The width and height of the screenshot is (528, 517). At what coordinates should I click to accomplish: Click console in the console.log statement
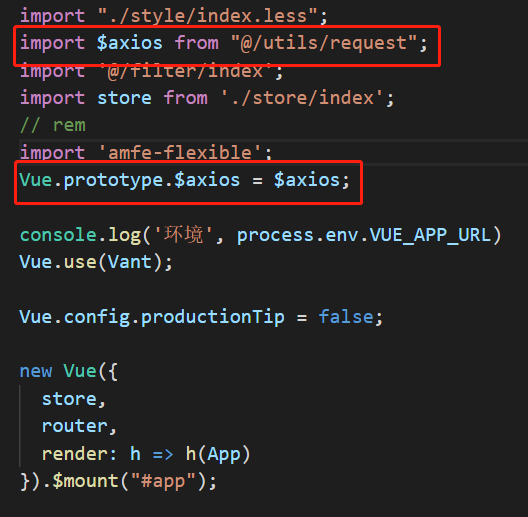58,234
